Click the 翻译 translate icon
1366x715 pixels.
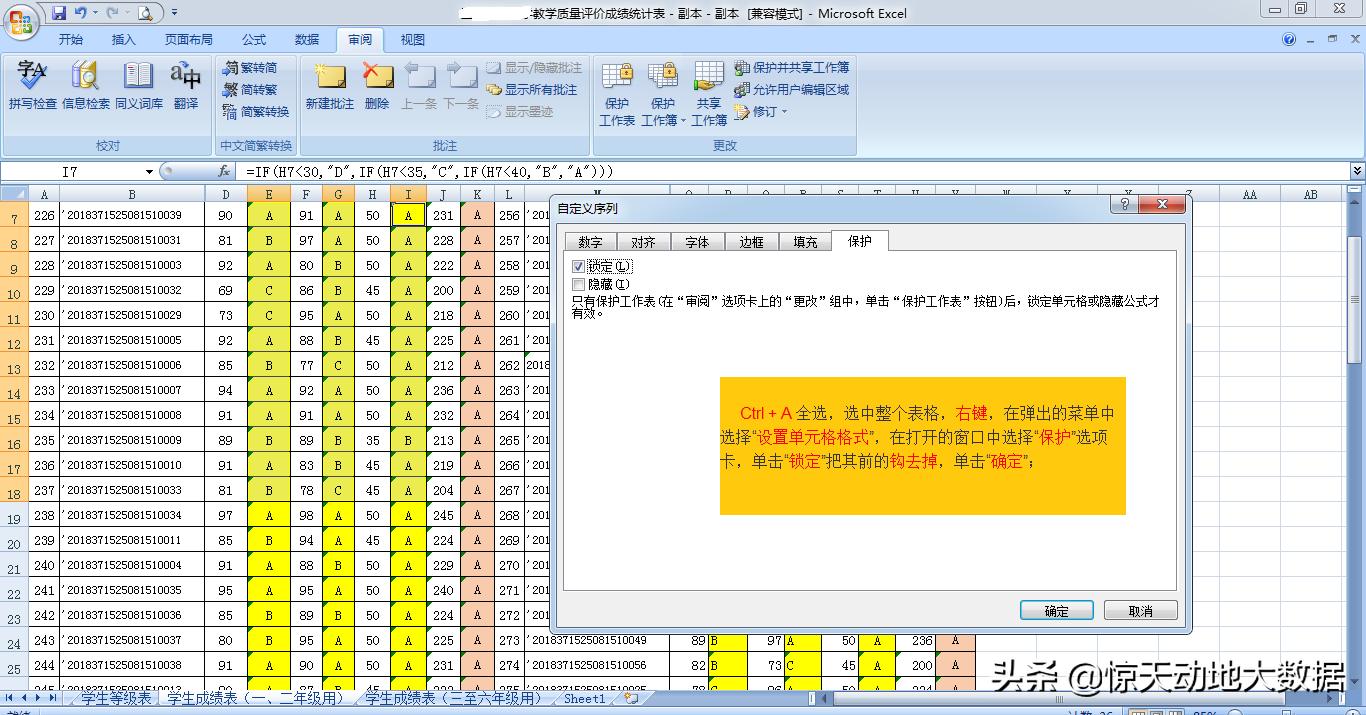(186, 88)
